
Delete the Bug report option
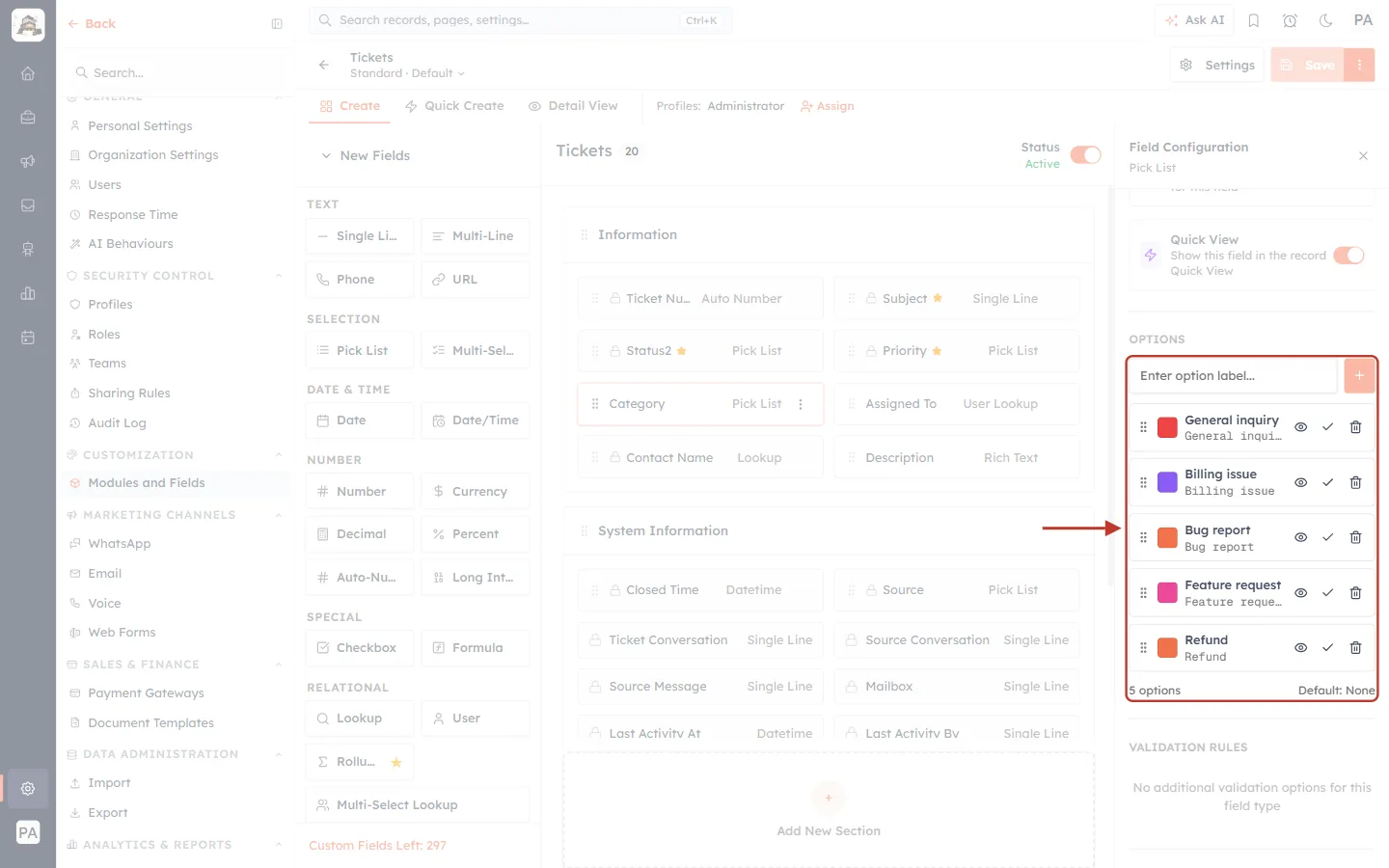click(x=1355, y=537)
